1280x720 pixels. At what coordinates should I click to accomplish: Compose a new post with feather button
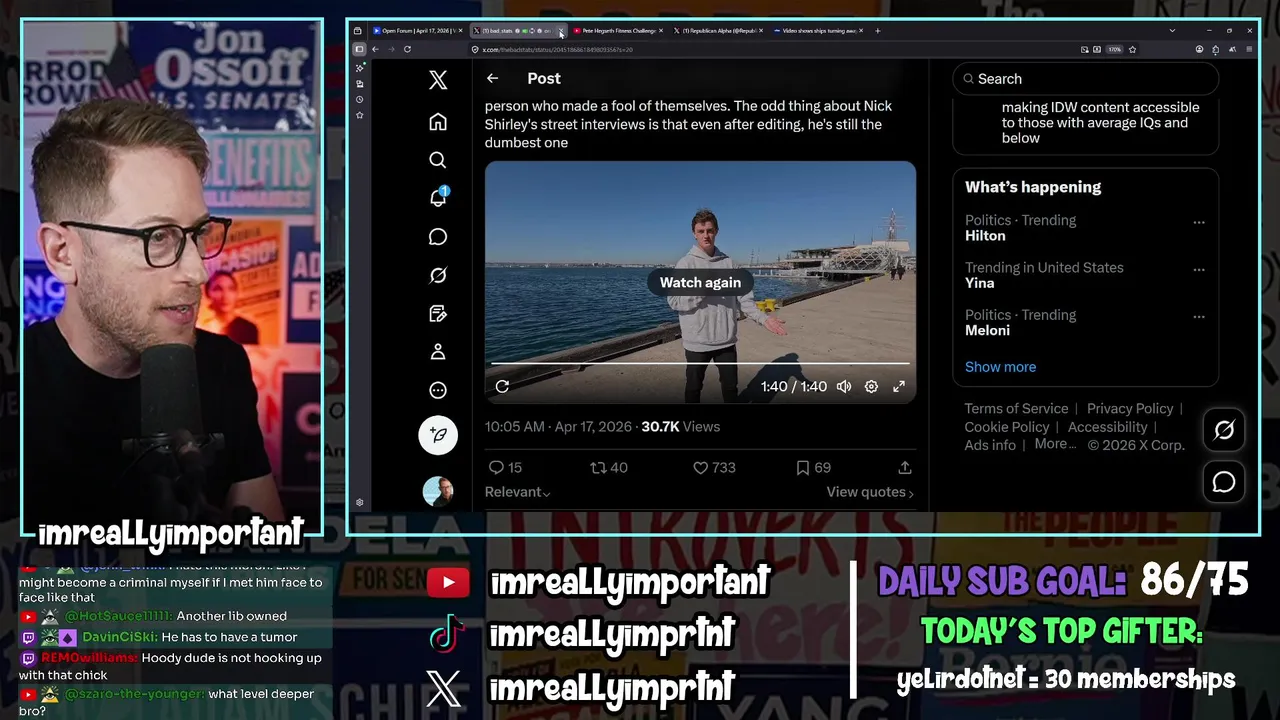[438, 435]
